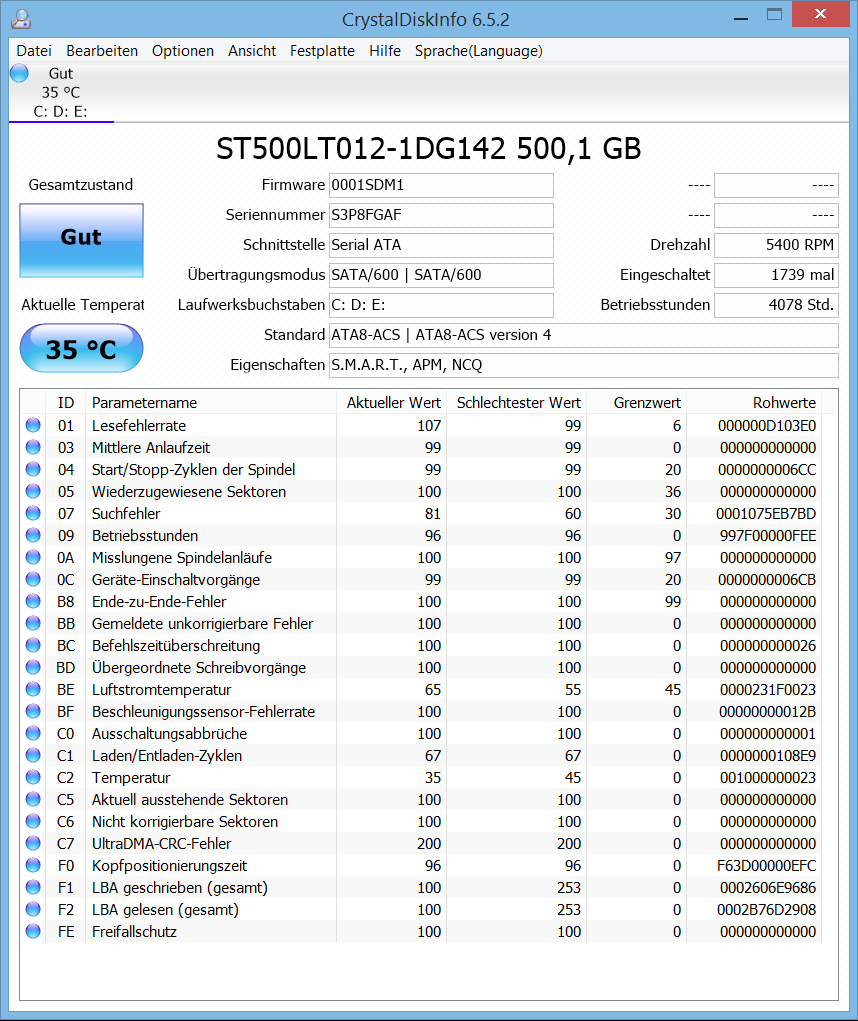This screenshot has width=858, height=1021.
Task: Open the Datei menu
Action: pyautogui.click(x=34, y=51)
